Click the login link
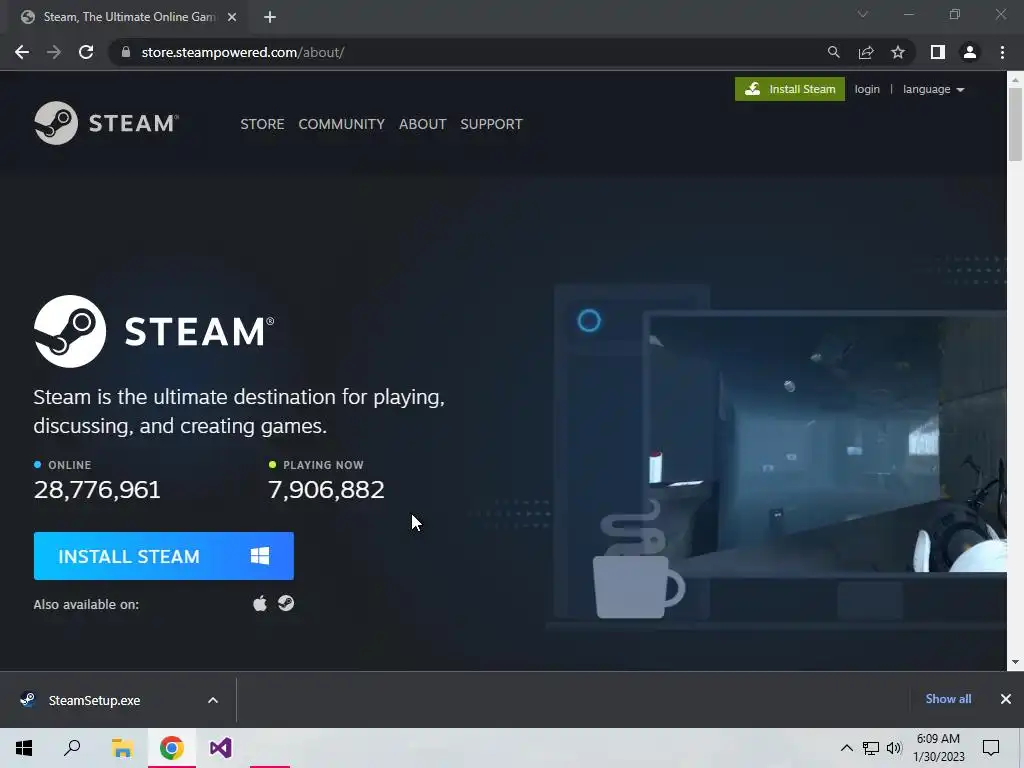Viewport: 1024px width, 768px height. coord(867,89)
